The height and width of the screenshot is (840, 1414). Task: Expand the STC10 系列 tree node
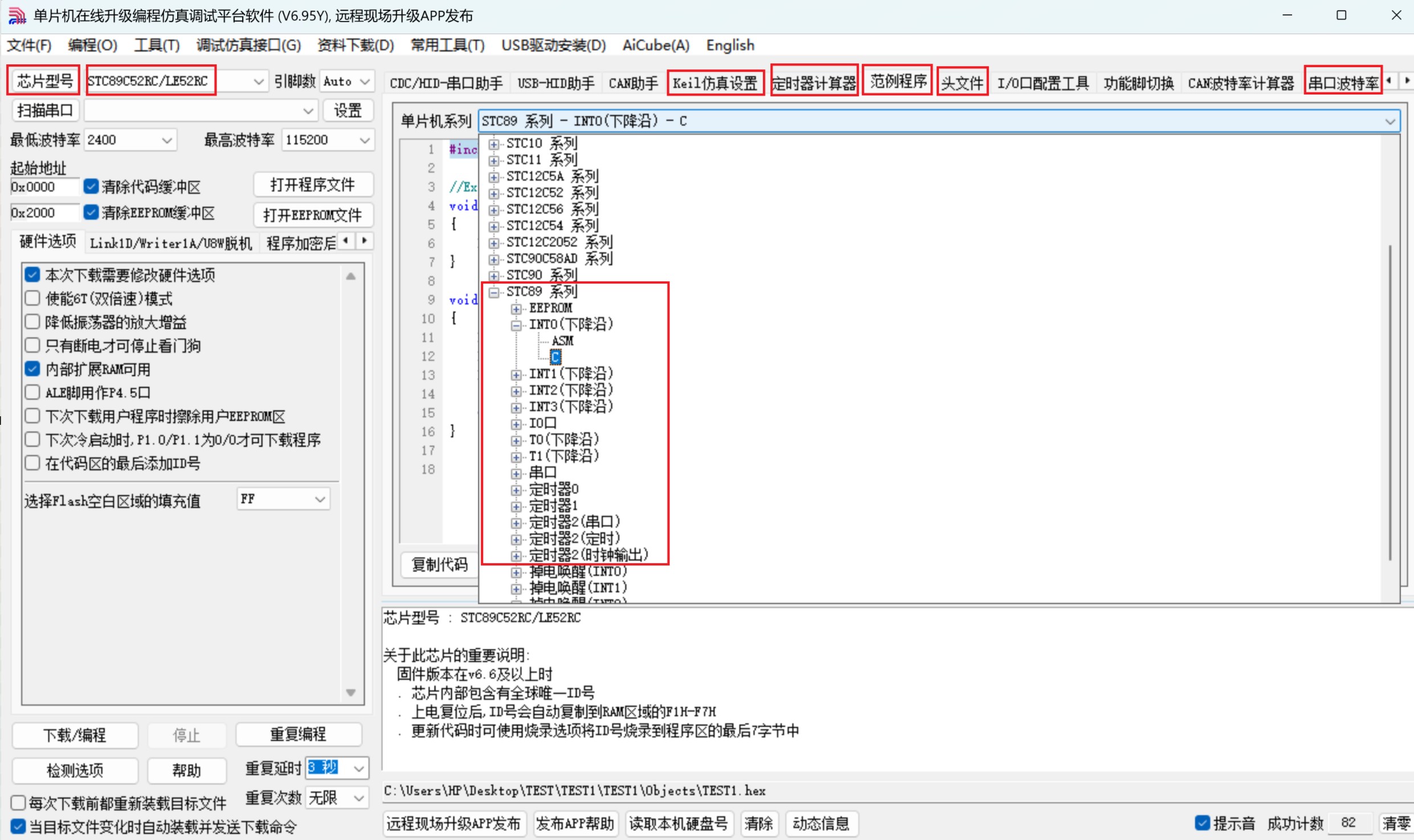point(493,144)
